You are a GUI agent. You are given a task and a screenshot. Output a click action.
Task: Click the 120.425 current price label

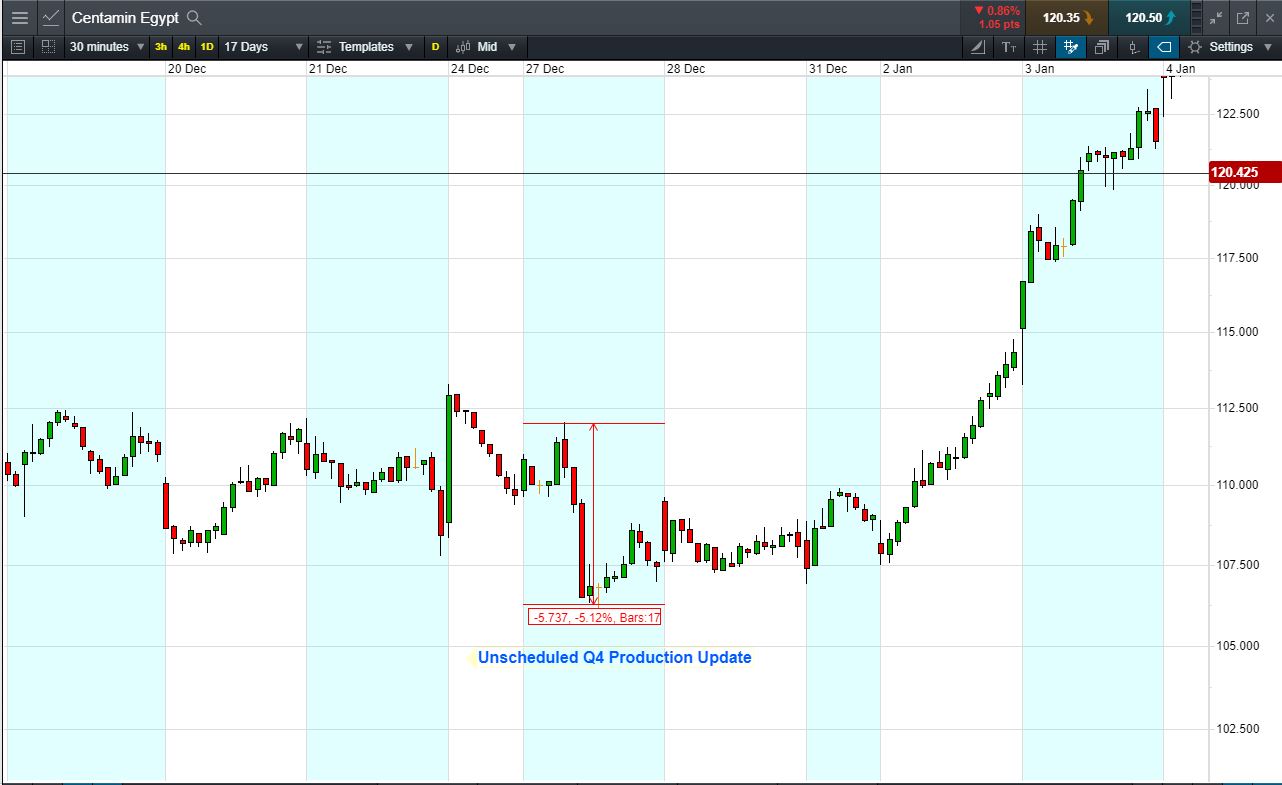(1245, 173)
